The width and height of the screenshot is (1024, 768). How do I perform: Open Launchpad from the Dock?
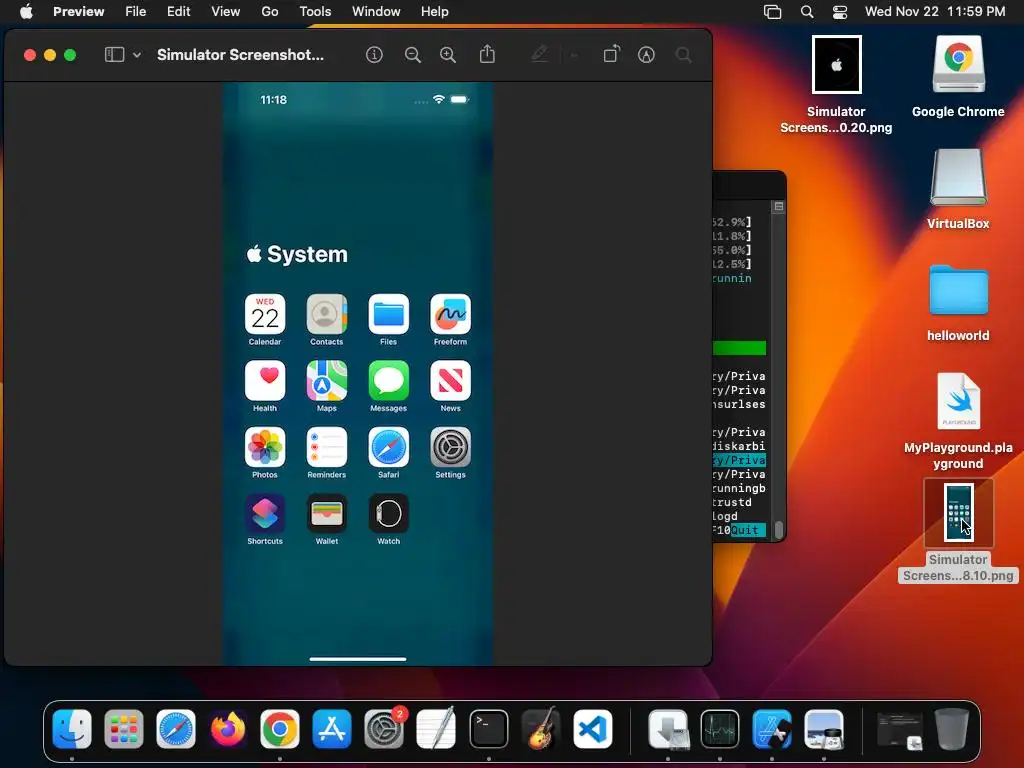[x=124, y=728]
